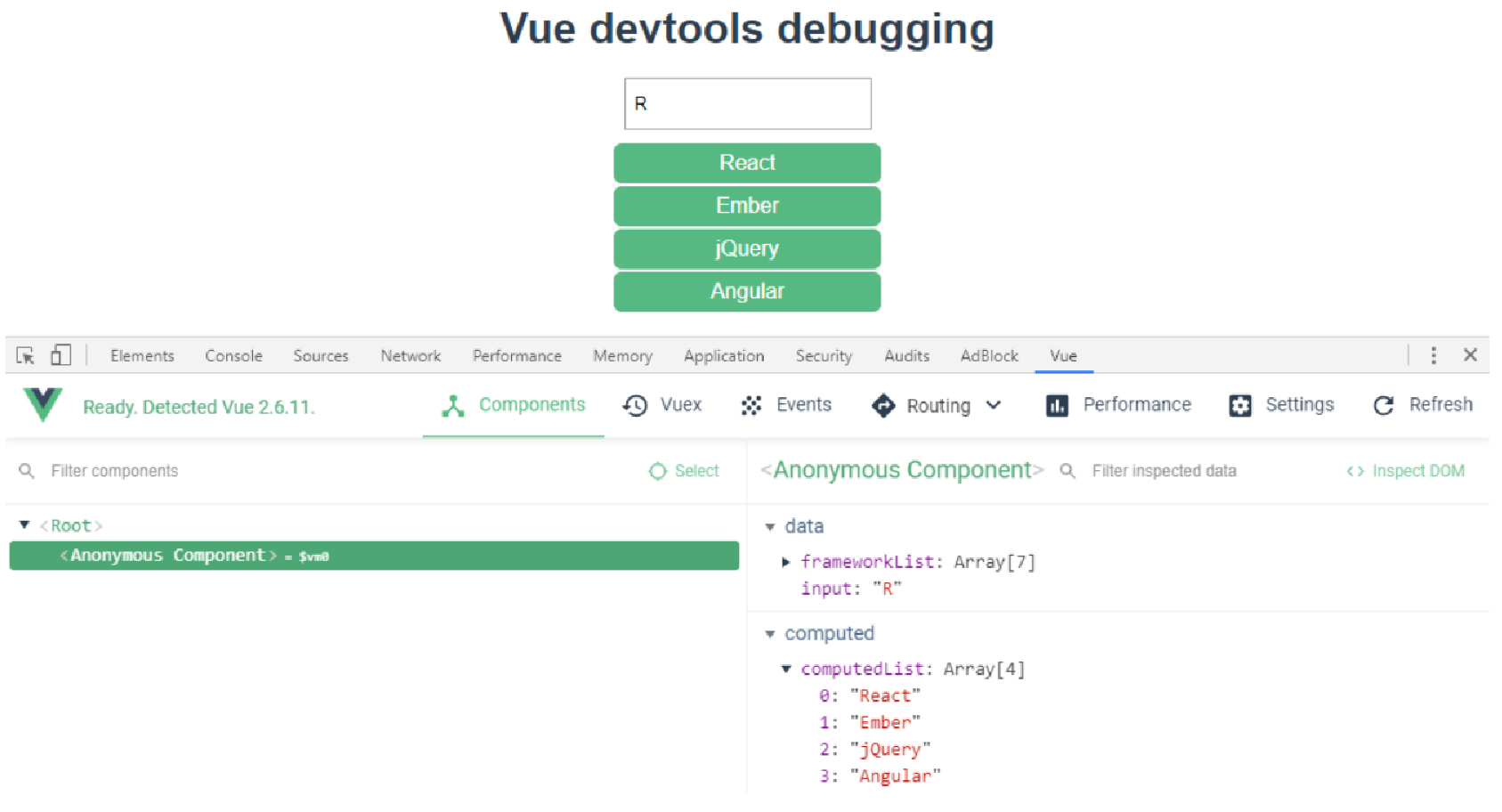Select the Anonymous Component tree row
Viewport: 1502px width, 812px height.
374,556
